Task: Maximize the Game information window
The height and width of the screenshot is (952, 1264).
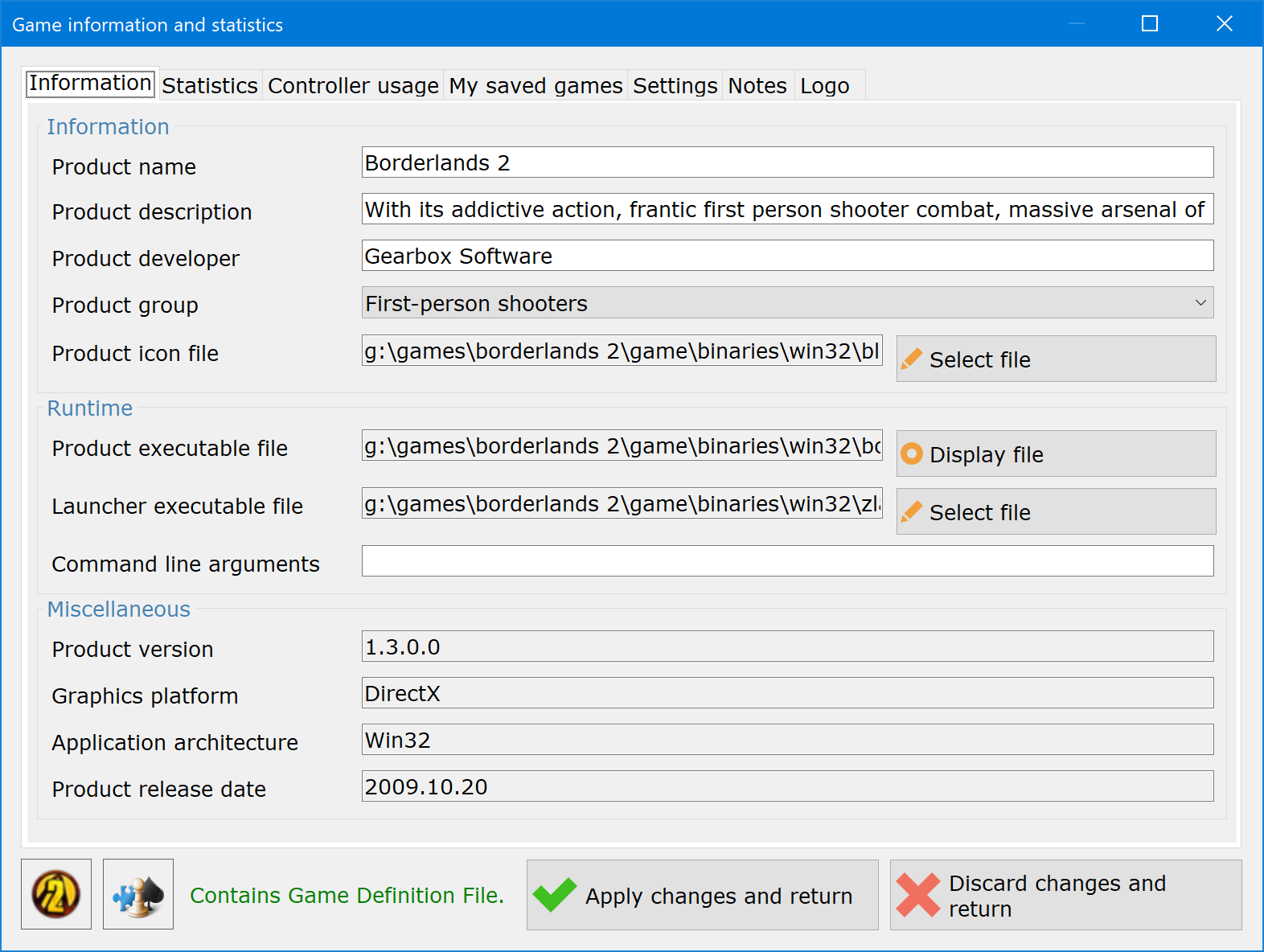Action: [1150, 24]
